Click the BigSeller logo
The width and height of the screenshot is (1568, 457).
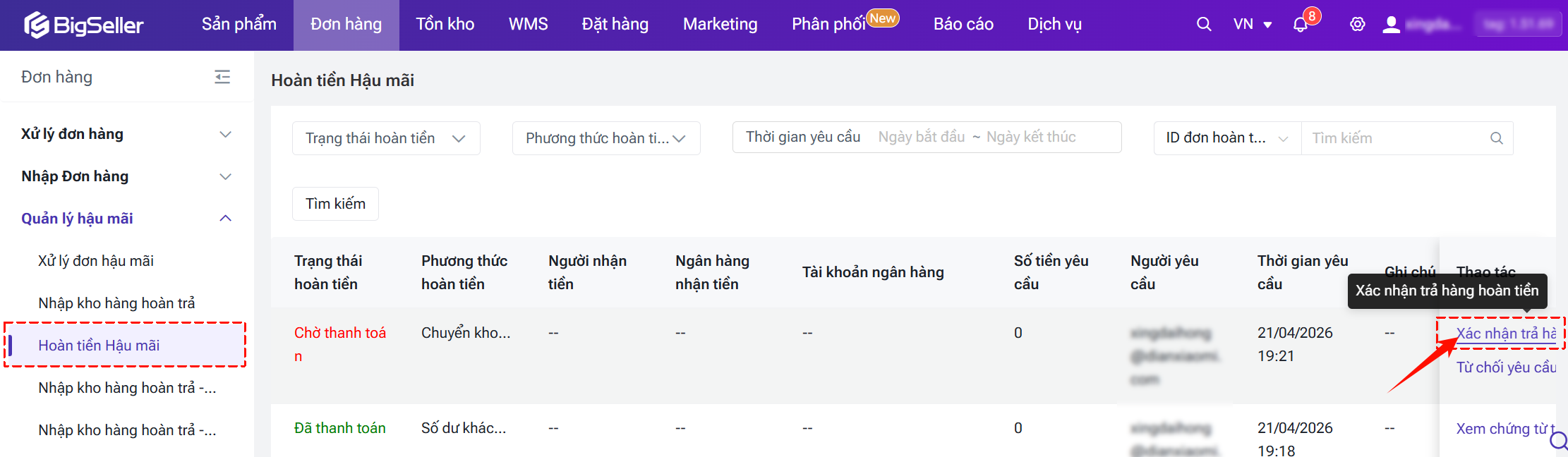84,25
